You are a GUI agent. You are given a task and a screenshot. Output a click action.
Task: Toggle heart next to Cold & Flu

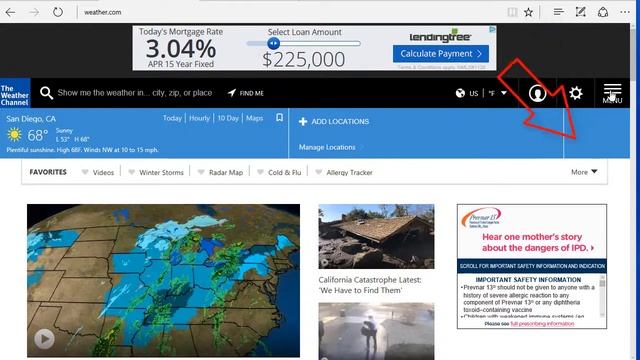pos(260,172)
